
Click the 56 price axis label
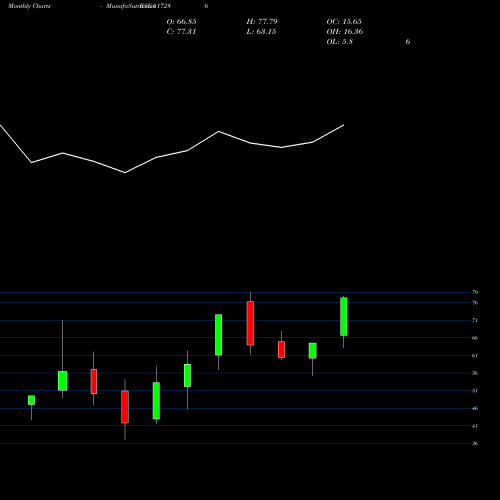pyautogui.click(x=475, y=373)
